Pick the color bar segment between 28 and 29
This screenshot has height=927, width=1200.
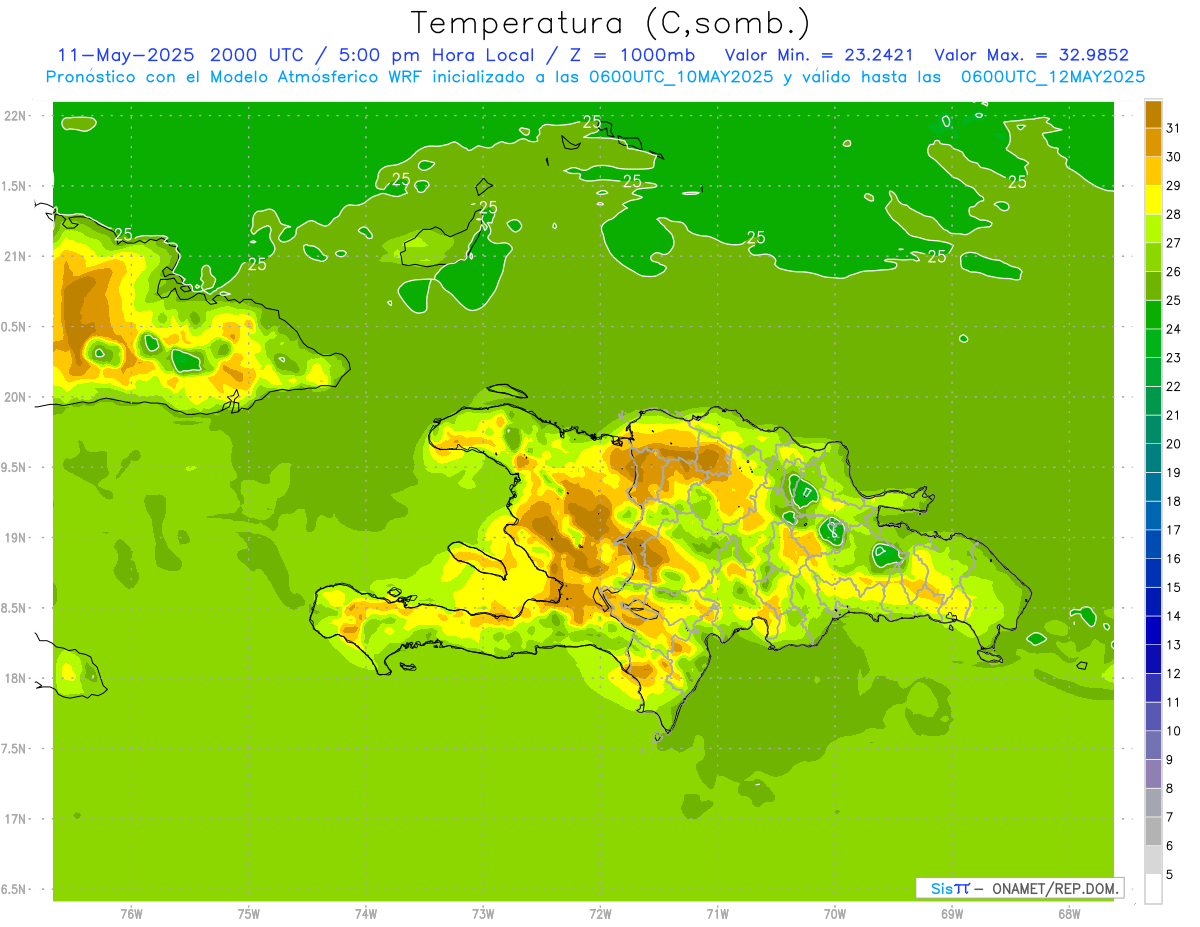click(1153, 200)
